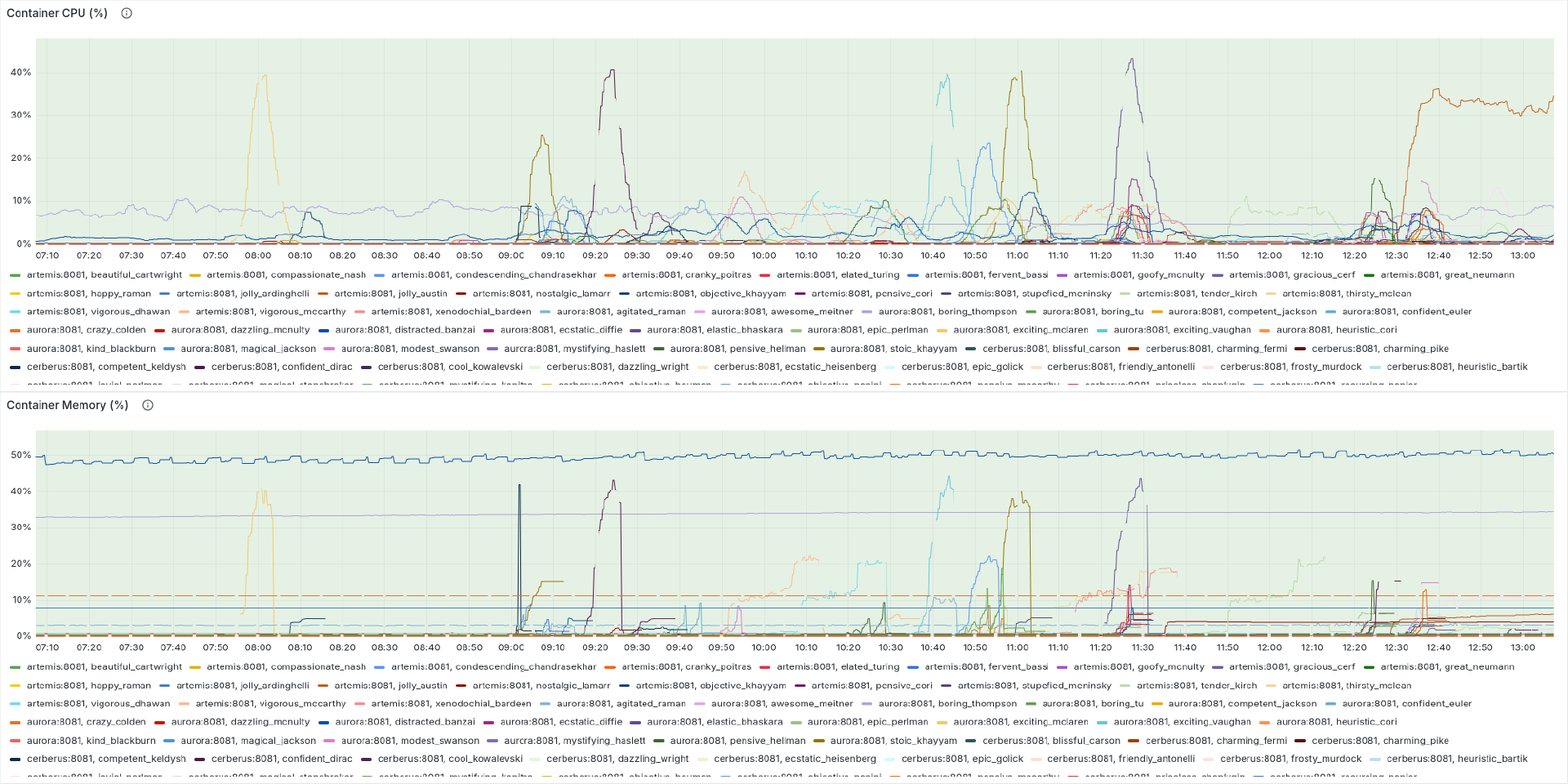The image size is (1568, 784).
Task: Select cerberus dazzling_wright in Memory legend
Action: (x=617, y=759)
